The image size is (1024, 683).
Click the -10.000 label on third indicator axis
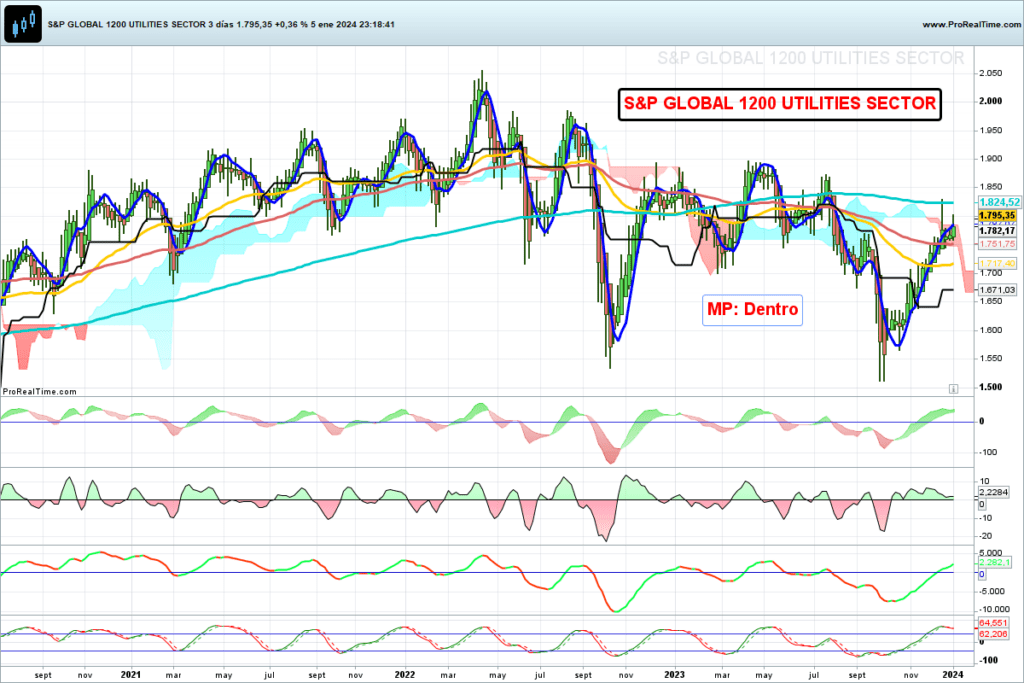[995, 609]
